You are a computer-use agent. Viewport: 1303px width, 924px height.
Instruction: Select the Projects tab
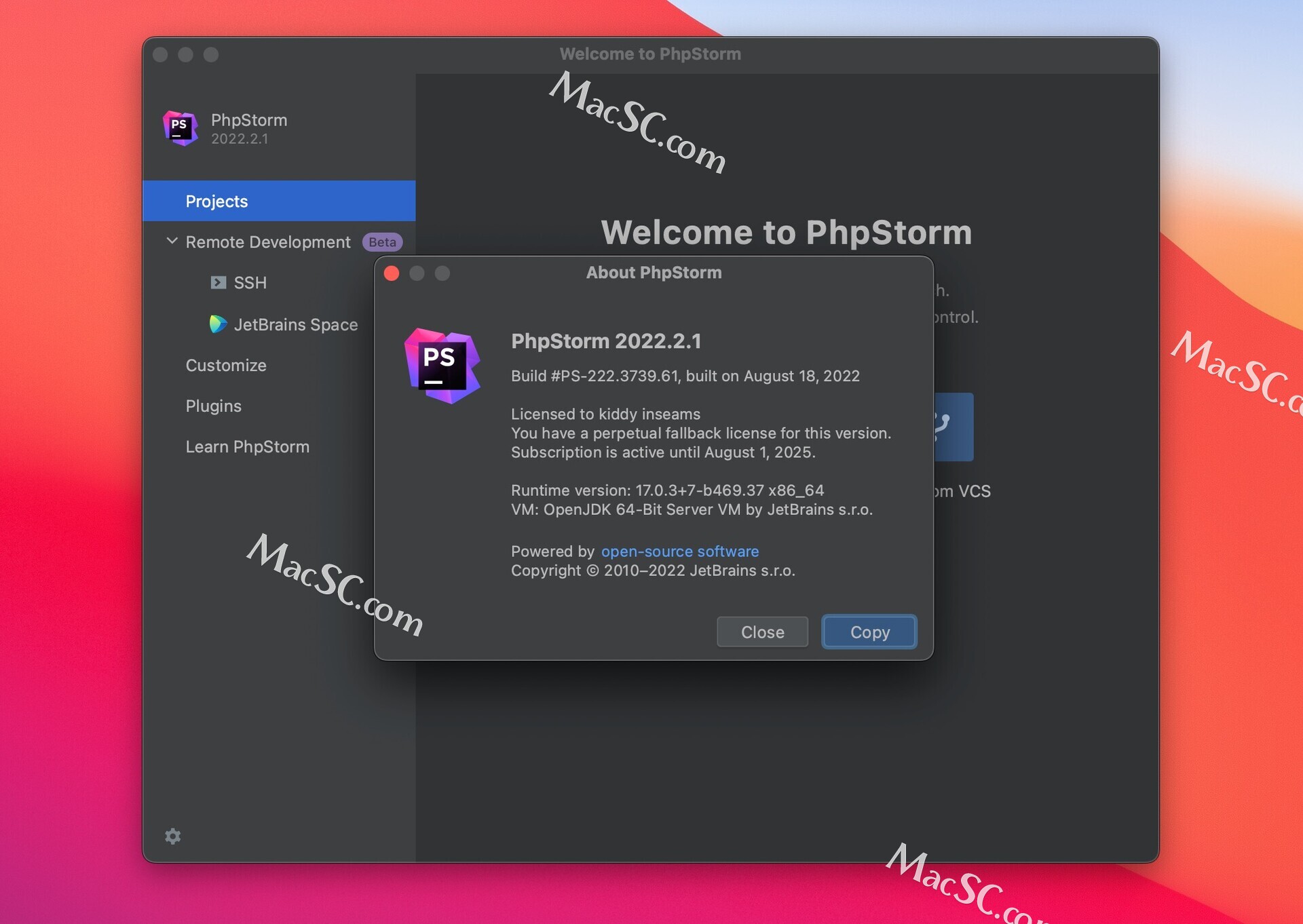[x=279, y=201]
